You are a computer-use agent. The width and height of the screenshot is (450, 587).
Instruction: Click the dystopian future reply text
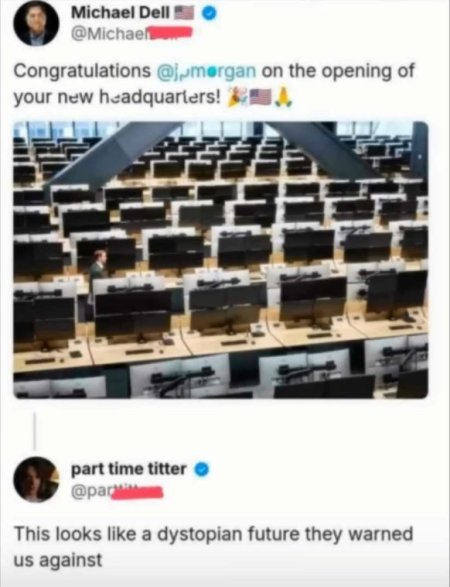(213, 547)
